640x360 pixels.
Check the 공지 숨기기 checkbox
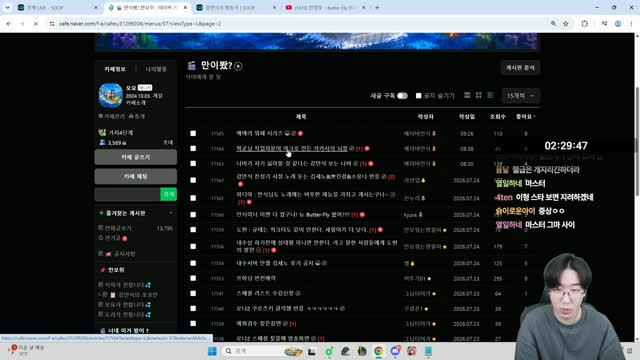tap(418, 96)
